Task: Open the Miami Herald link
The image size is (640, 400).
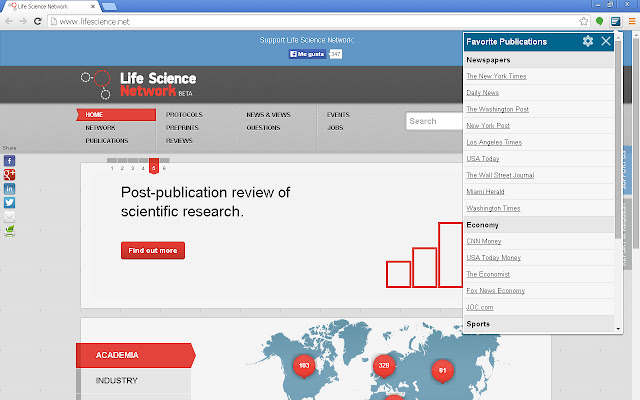Action: [x=485, y=191]
